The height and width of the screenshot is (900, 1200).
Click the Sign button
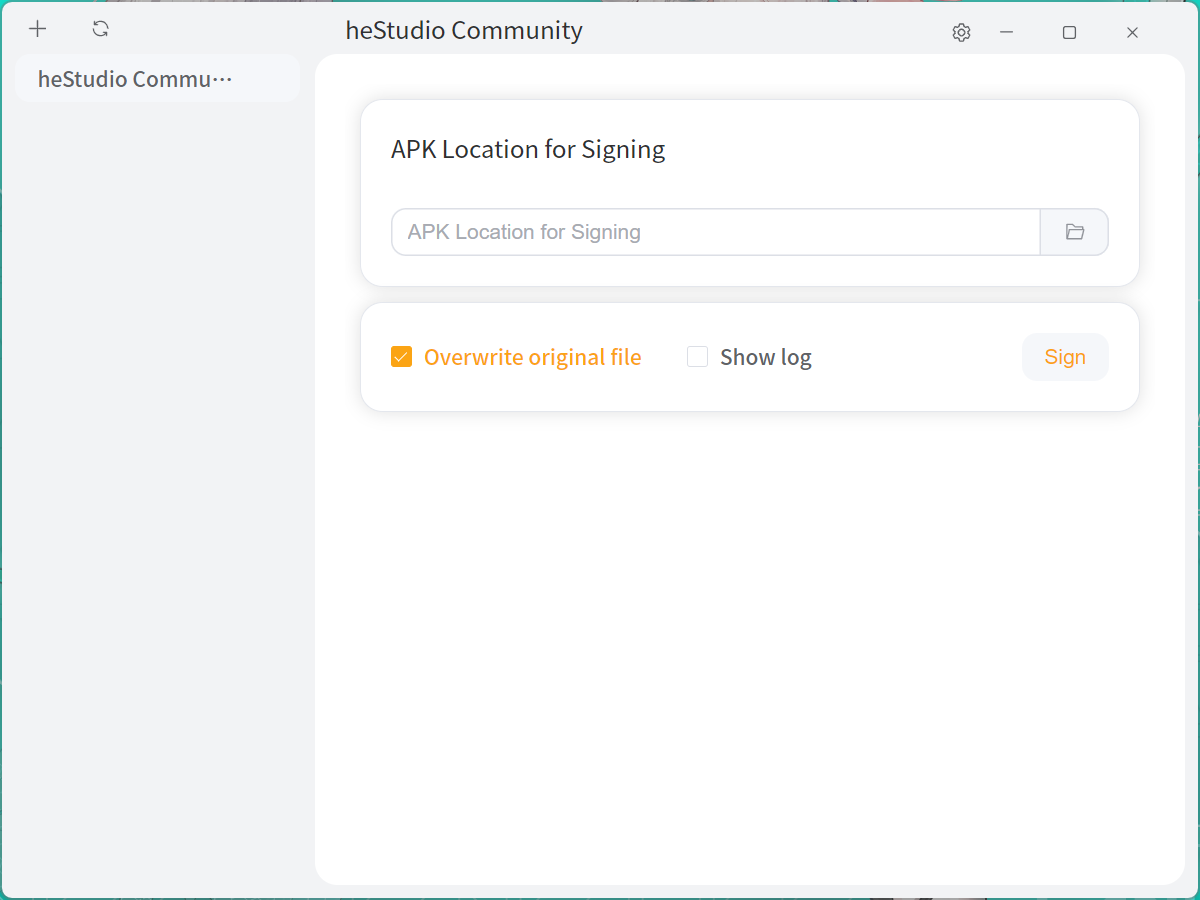pyautogui.click(x=1065, y=357)
